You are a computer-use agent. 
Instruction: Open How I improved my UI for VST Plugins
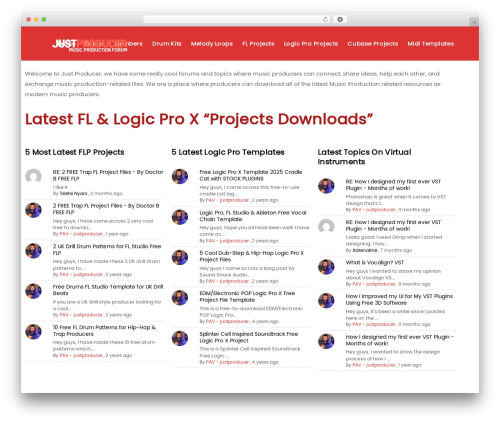399,300
